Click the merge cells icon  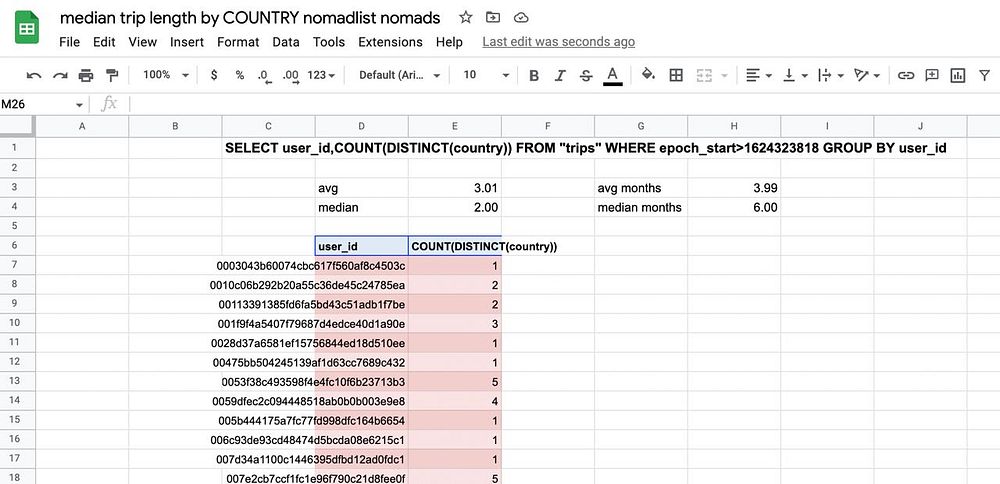[704, 75]
